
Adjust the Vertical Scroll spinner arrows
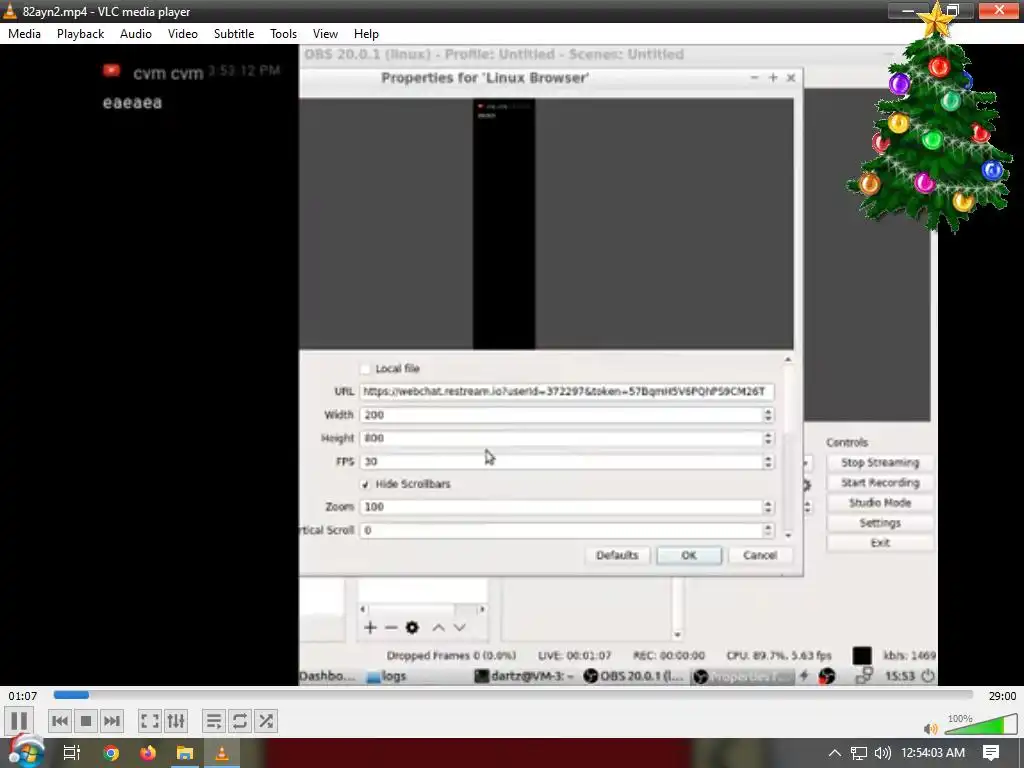pos(768,530)
